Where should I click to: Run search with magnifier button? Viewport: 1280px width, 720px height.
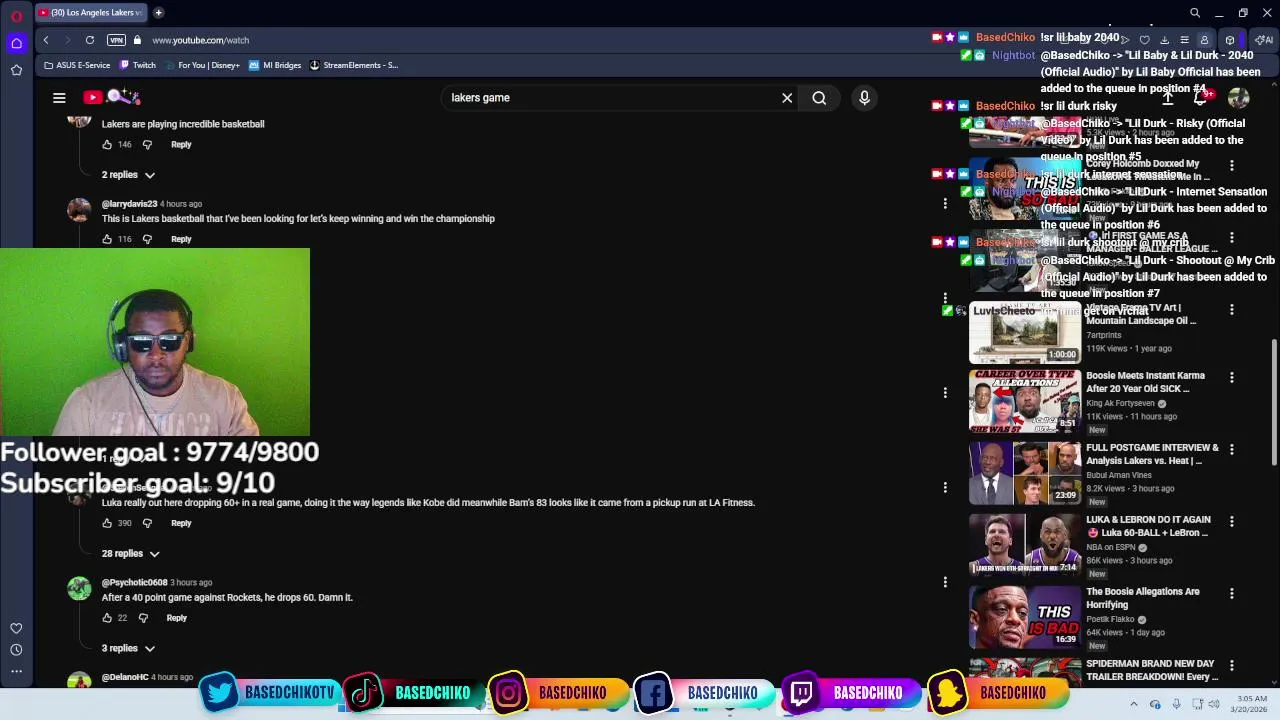coord(819,97)
